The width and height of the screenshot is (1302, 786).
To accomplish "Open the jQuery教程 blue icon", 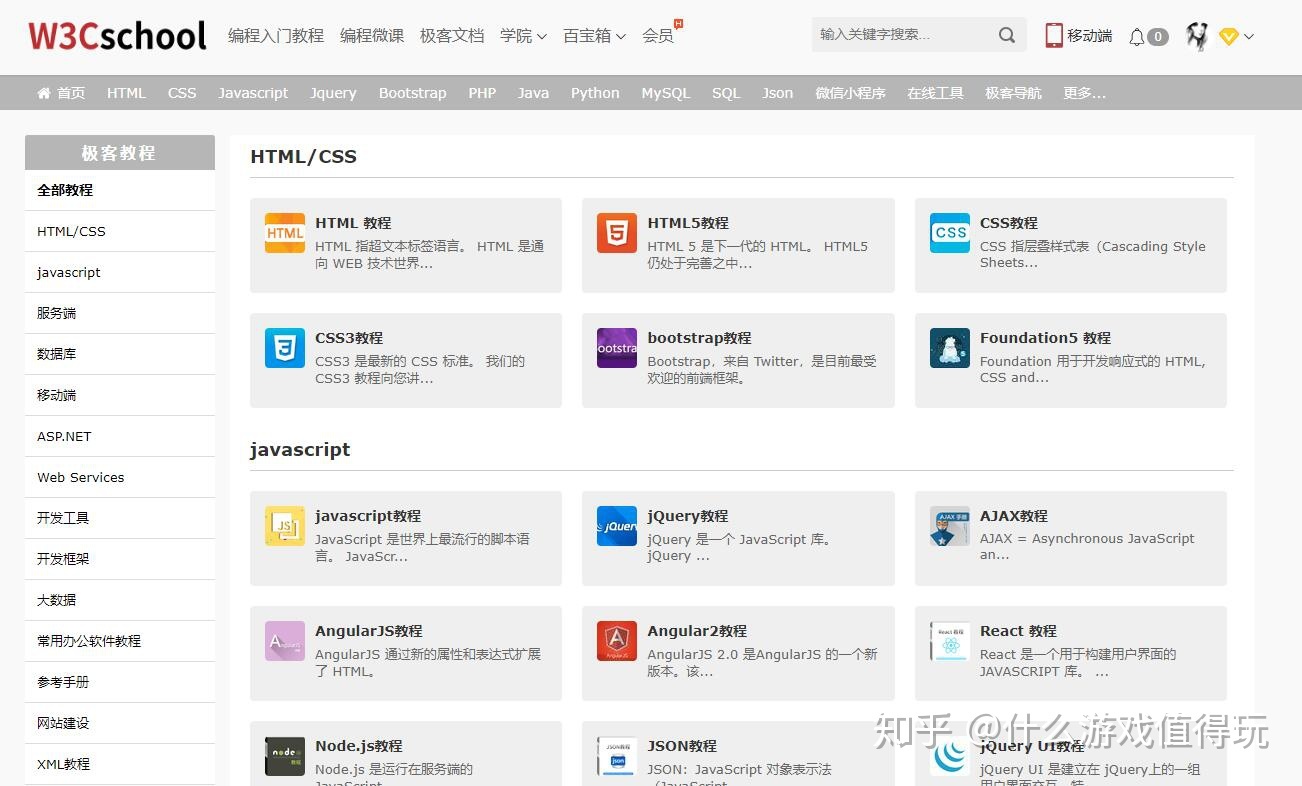I will [x=617, y=526].
